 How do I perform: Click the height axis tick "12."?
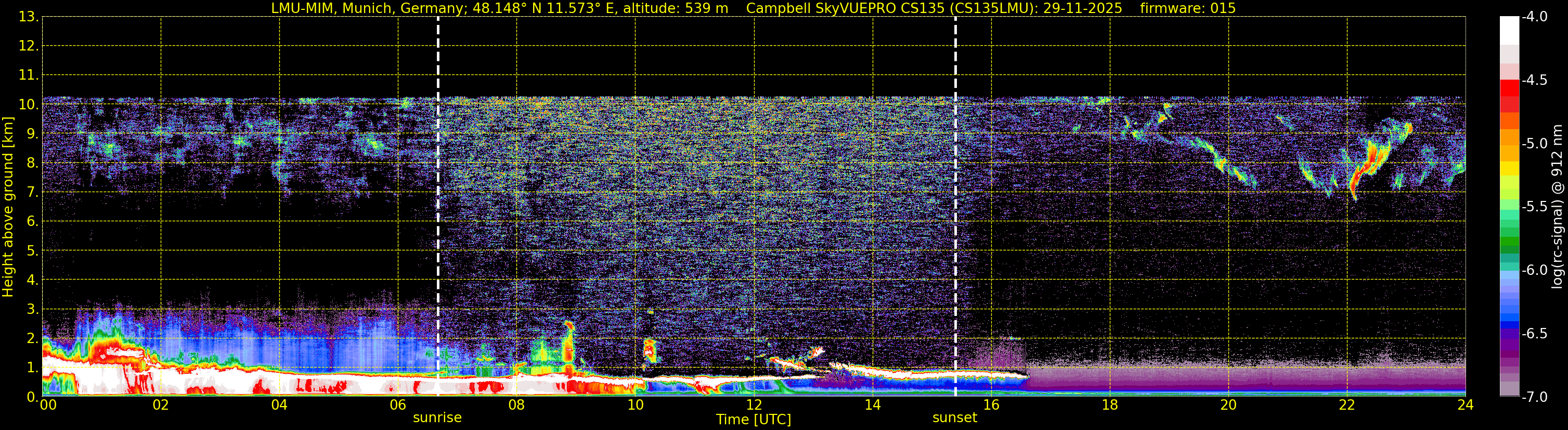(28, 46)
